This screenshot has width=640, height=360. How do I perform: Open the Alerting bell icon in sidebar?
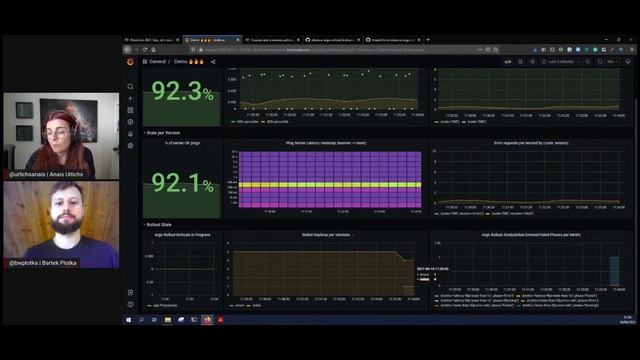click(x=130, y=134)
